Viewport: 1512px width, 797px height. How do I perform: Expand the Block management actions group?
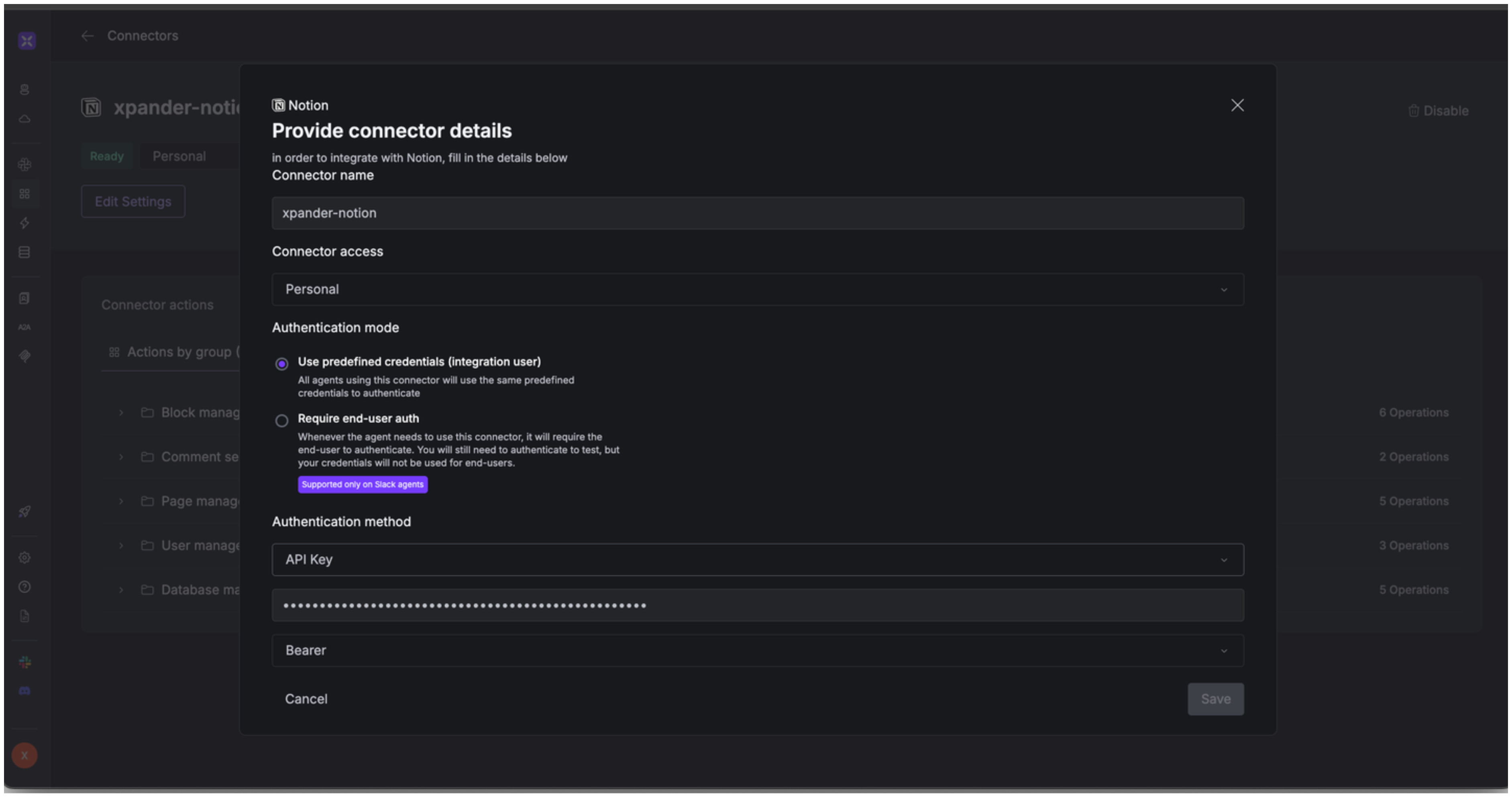(122, 413)
